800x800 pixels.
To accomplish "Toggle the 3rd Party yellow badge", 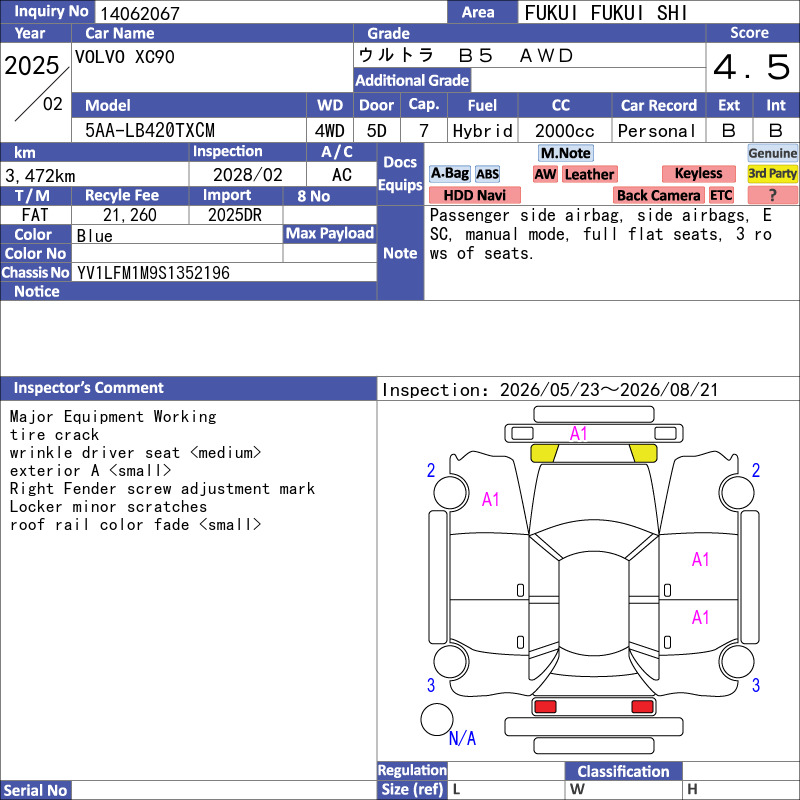I will tap(772, 174).
